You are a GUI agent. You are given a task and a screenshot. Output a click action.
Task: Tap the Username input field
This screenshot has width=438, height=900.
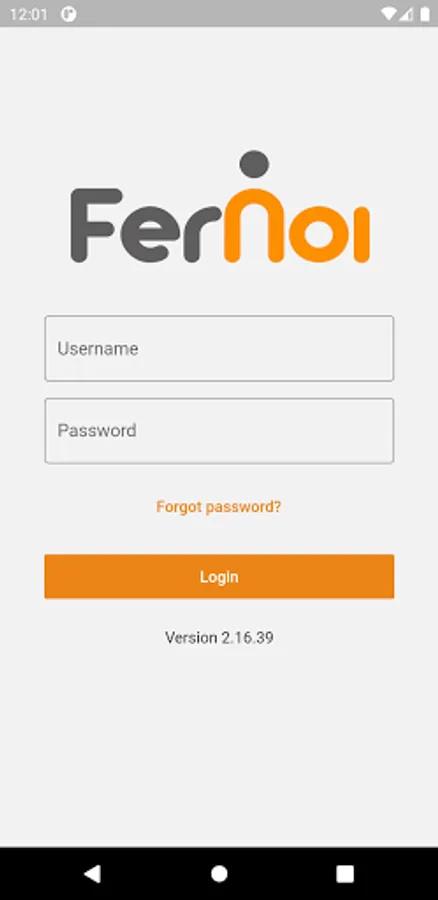[x=219, y=348]
